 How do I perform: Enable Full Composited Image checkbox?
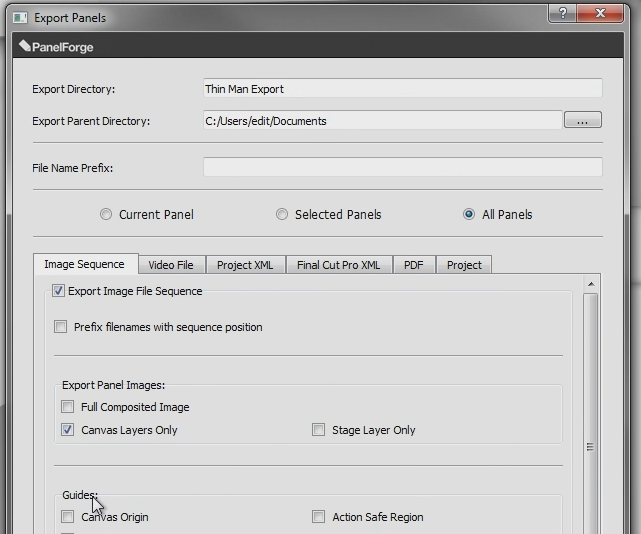click(68, 407)
